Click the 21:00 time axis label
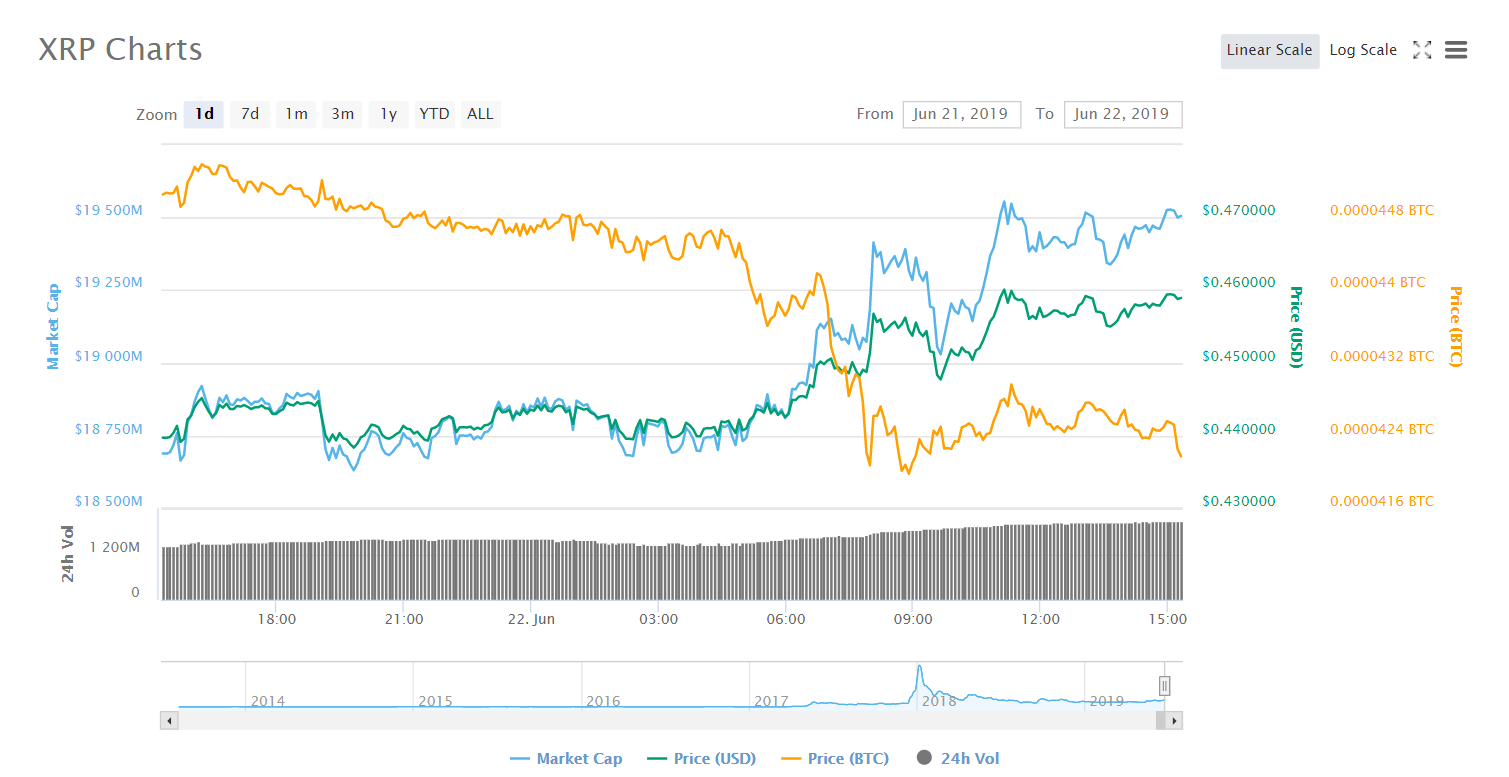1509x777 pixels. point(404,620)
